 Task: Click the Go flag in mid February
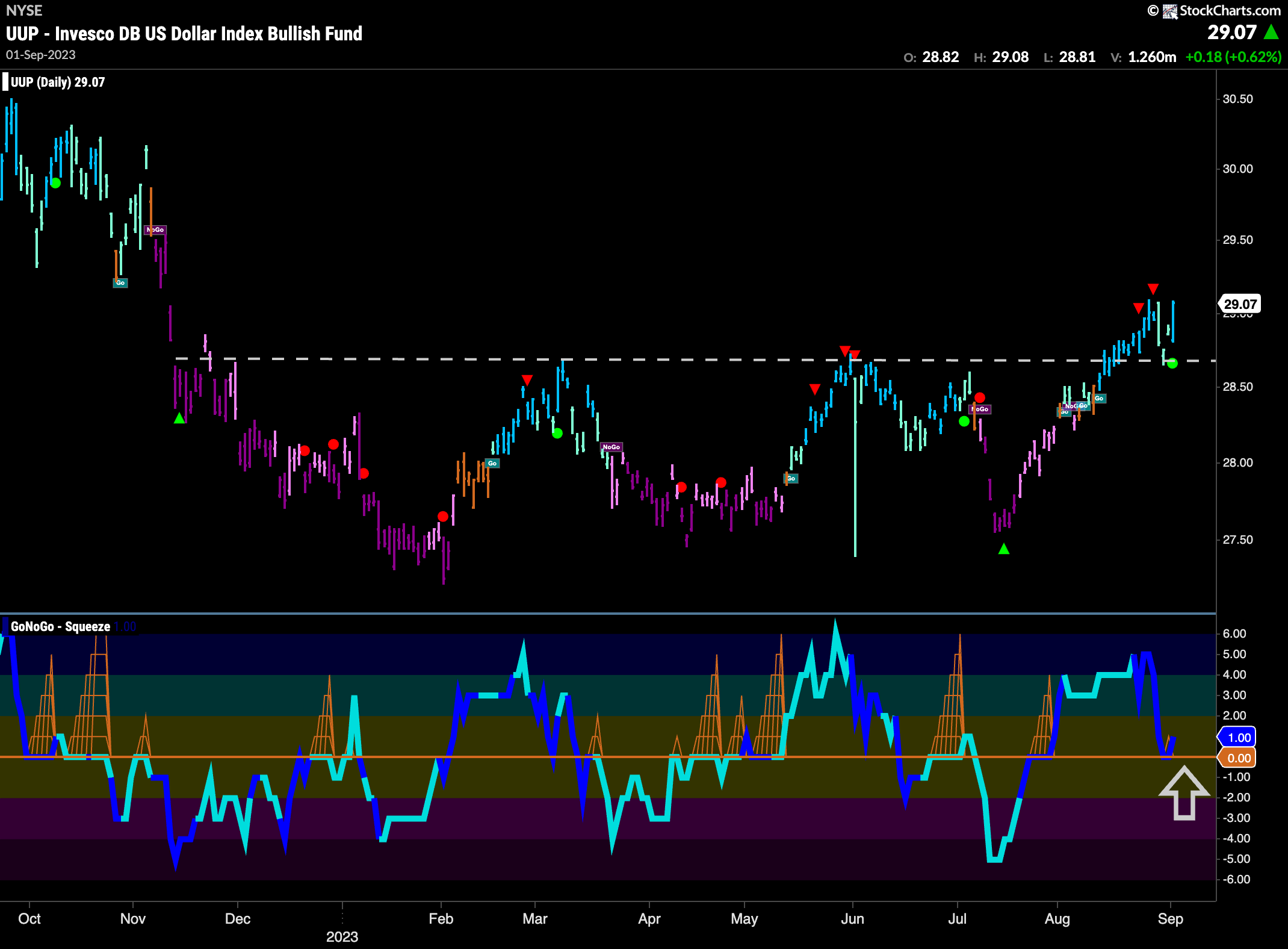click(492, 463)
